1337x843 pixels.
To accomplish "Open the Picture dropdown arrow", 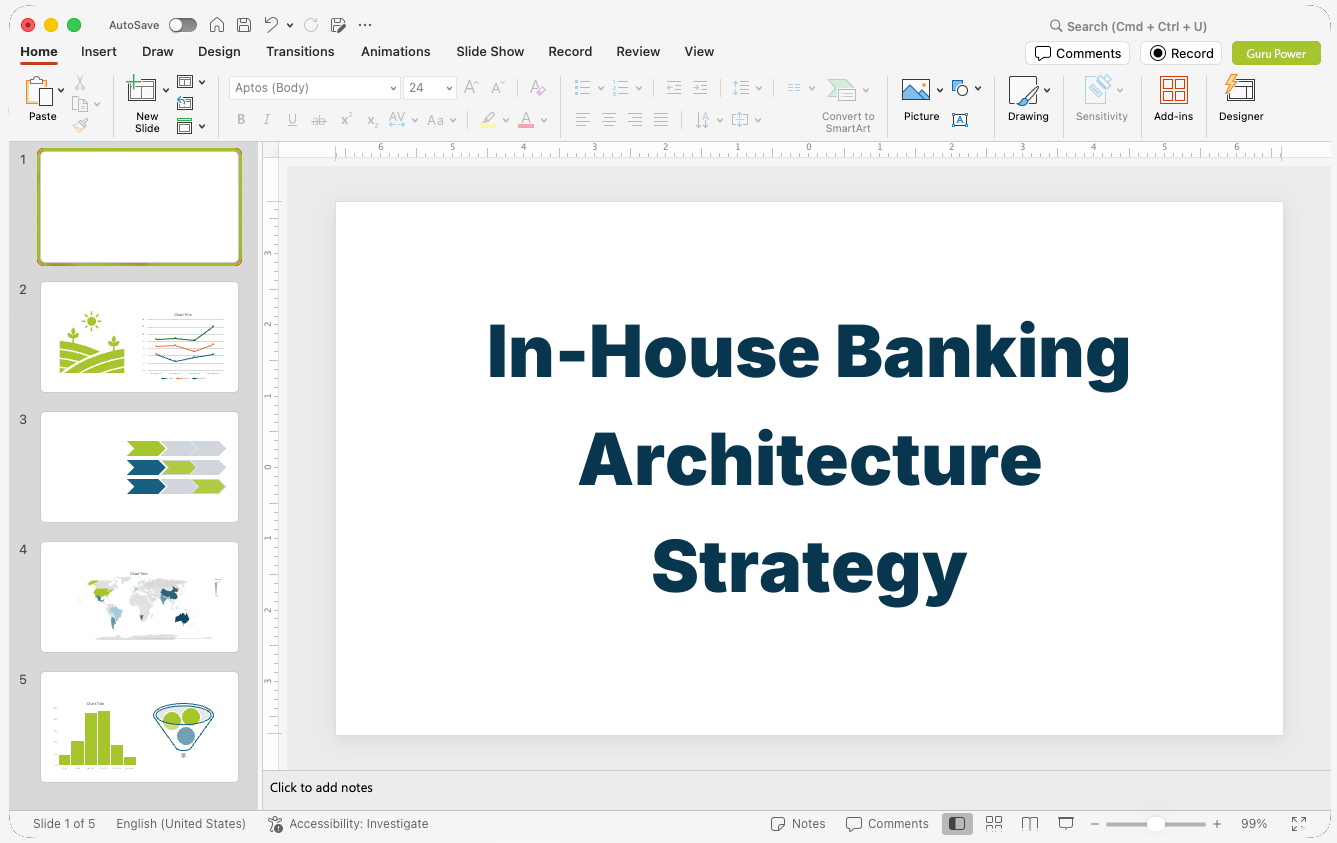I will pyautogui.click(x=939, y=90).
